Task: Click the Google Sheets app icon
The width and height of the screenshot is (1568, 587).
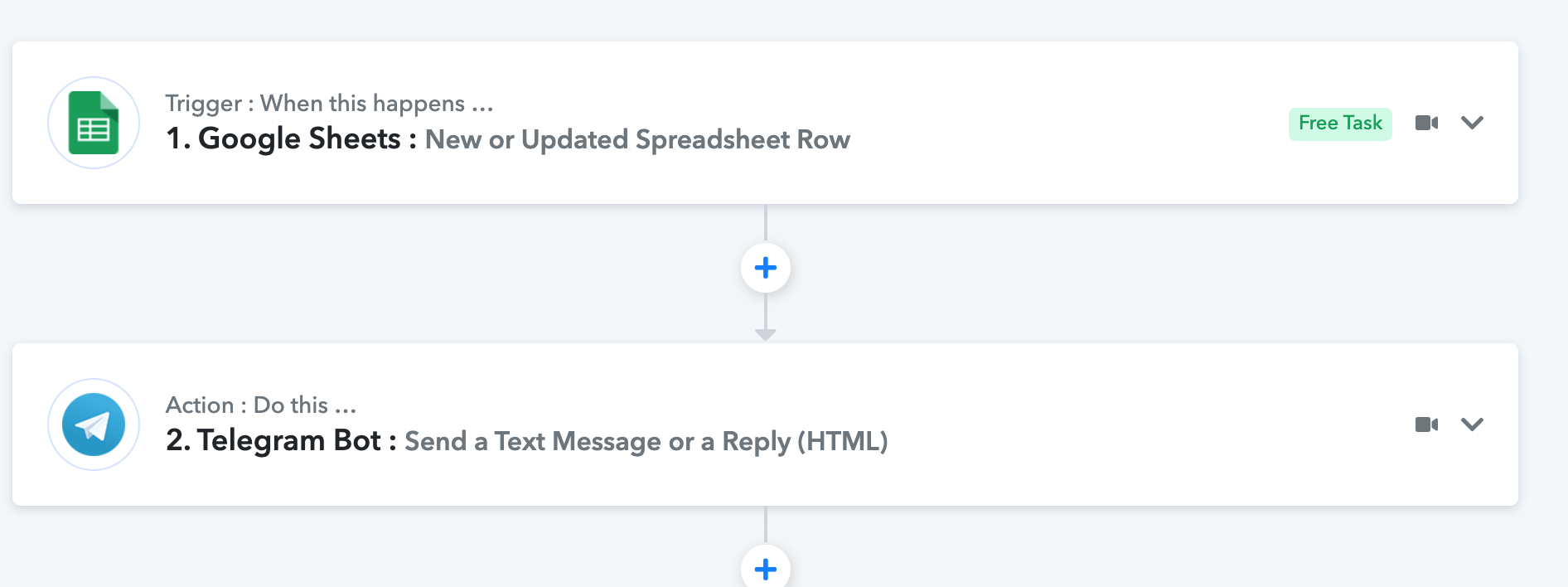Action: 94,123
